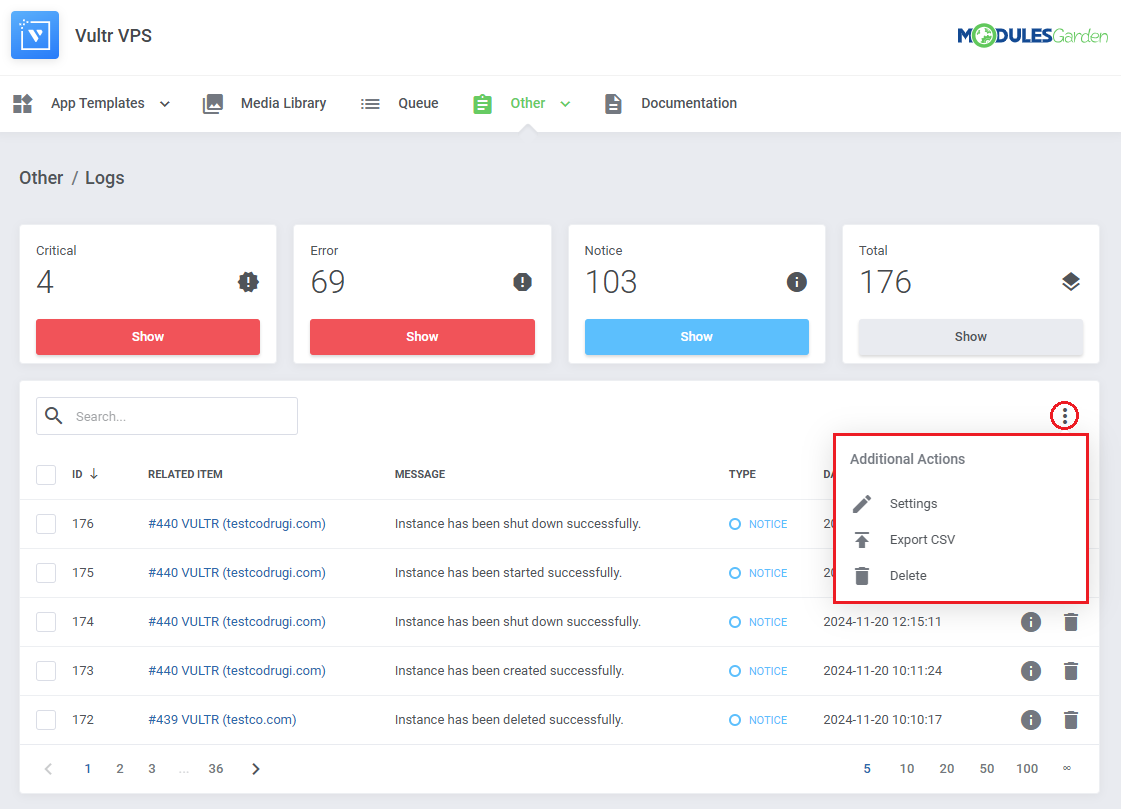Open the three-dot additional actions menu

[1065, 415]
